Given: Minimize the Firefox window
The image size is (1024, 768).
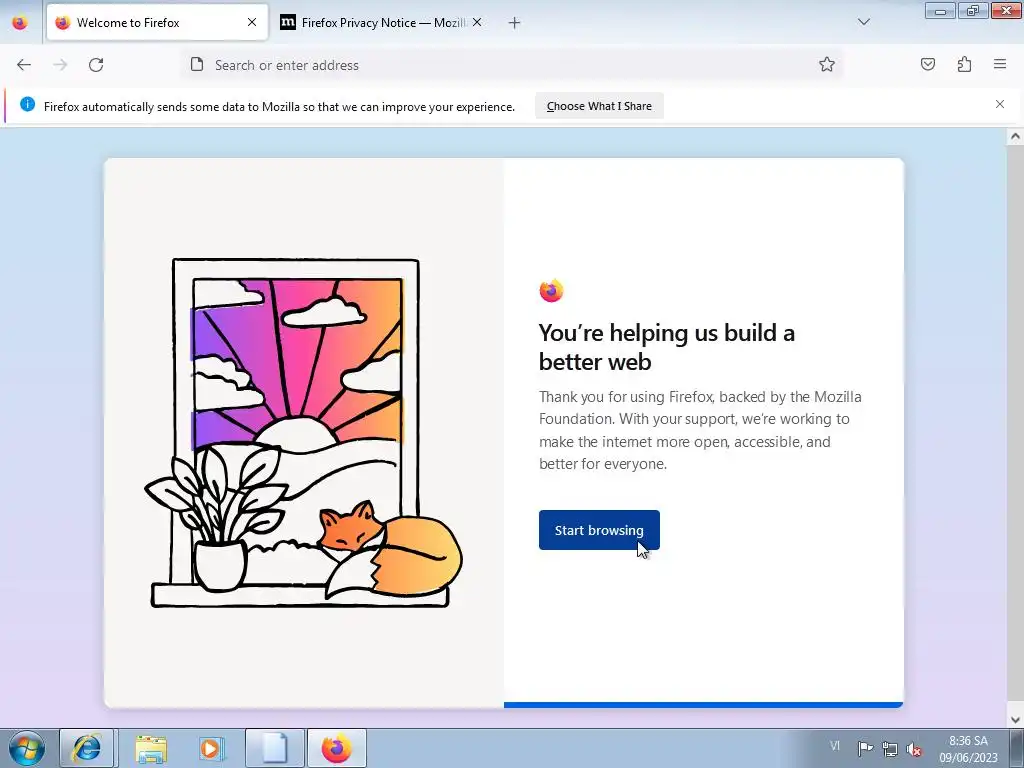Looking at the screenshot, I should coord(940,11).
